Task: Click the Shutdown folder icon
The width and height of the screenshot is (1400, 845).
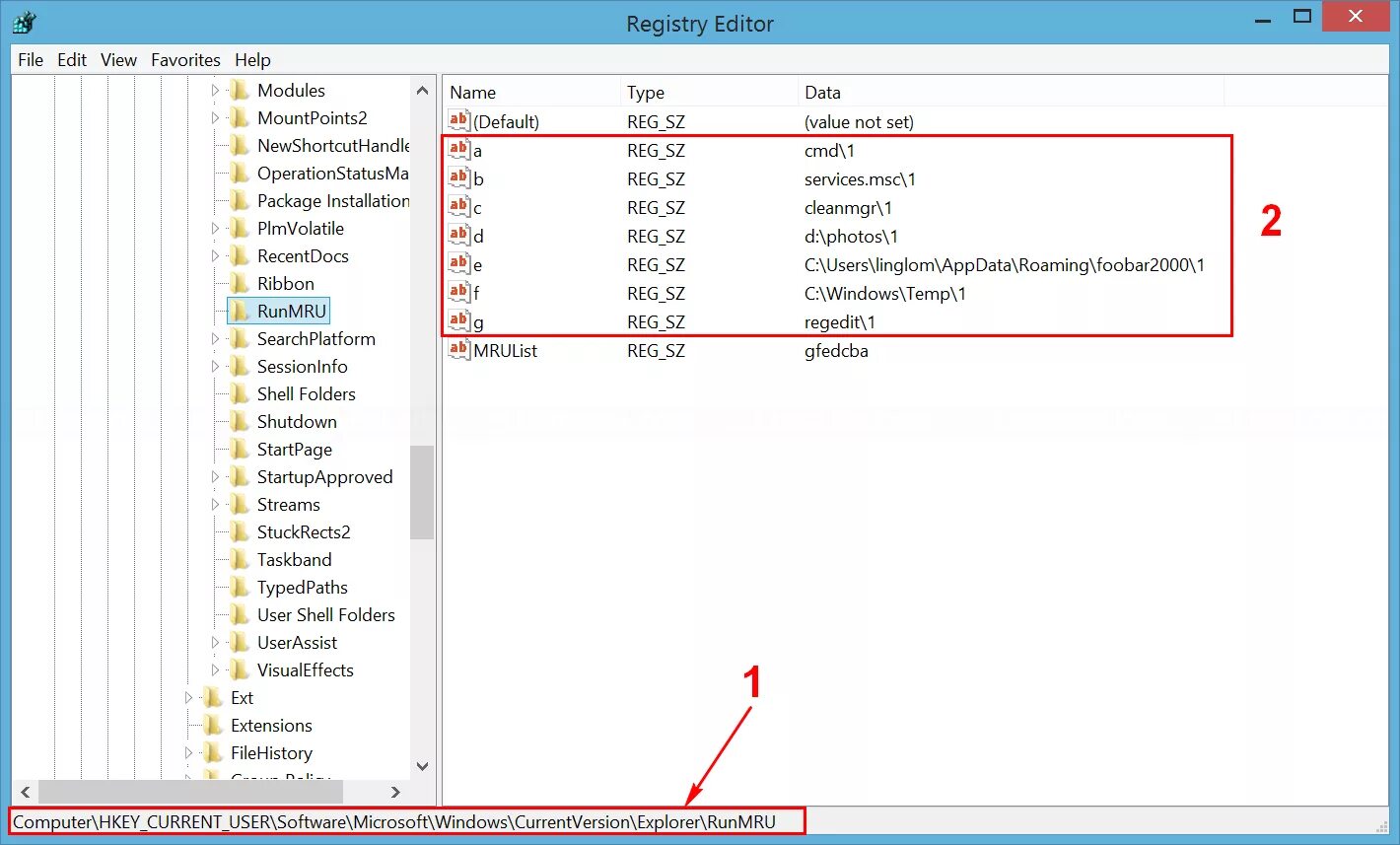Action: (240, 422)
